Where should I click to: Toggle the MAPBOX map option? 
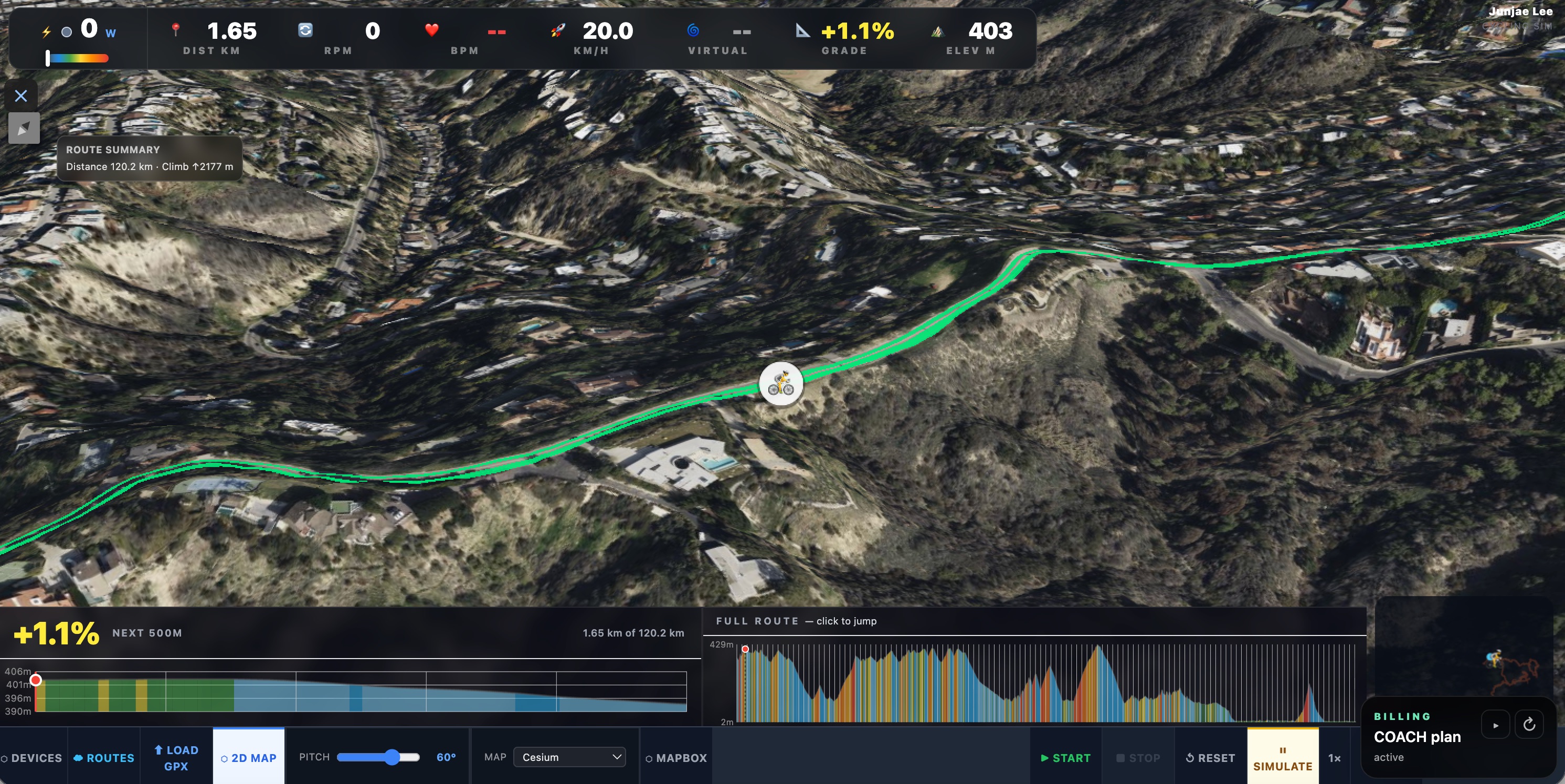click(x=675, y=758)
